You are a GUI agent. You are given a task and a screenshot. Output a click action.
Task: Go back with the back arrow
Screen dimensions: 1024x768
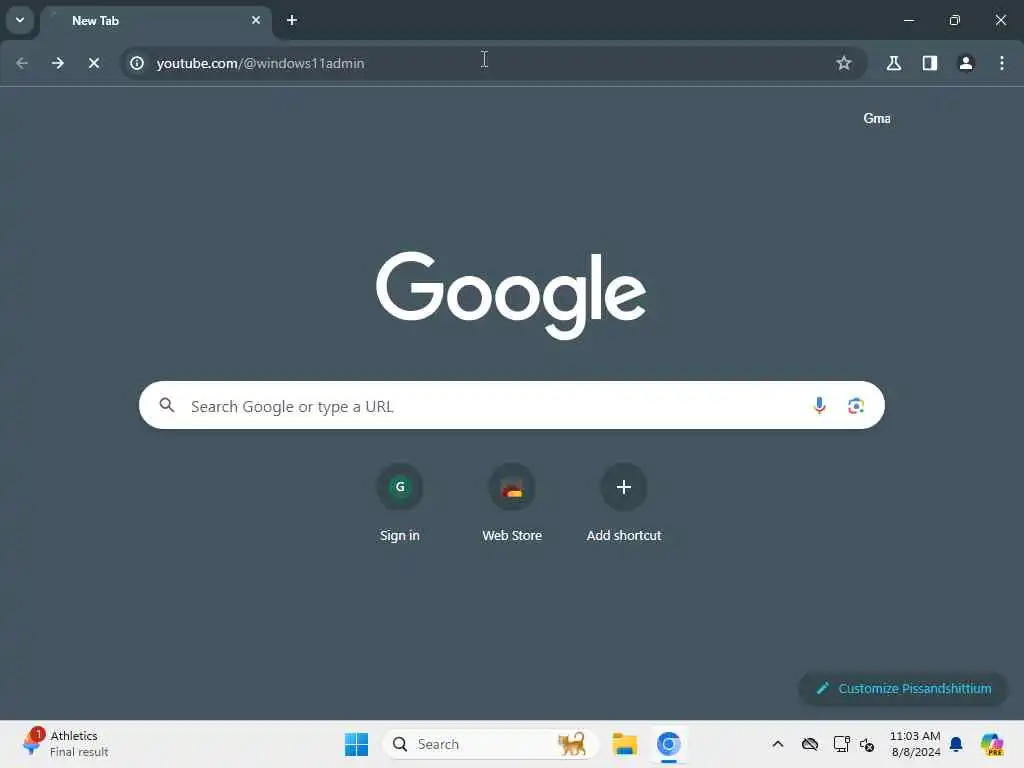coord(22,63)
